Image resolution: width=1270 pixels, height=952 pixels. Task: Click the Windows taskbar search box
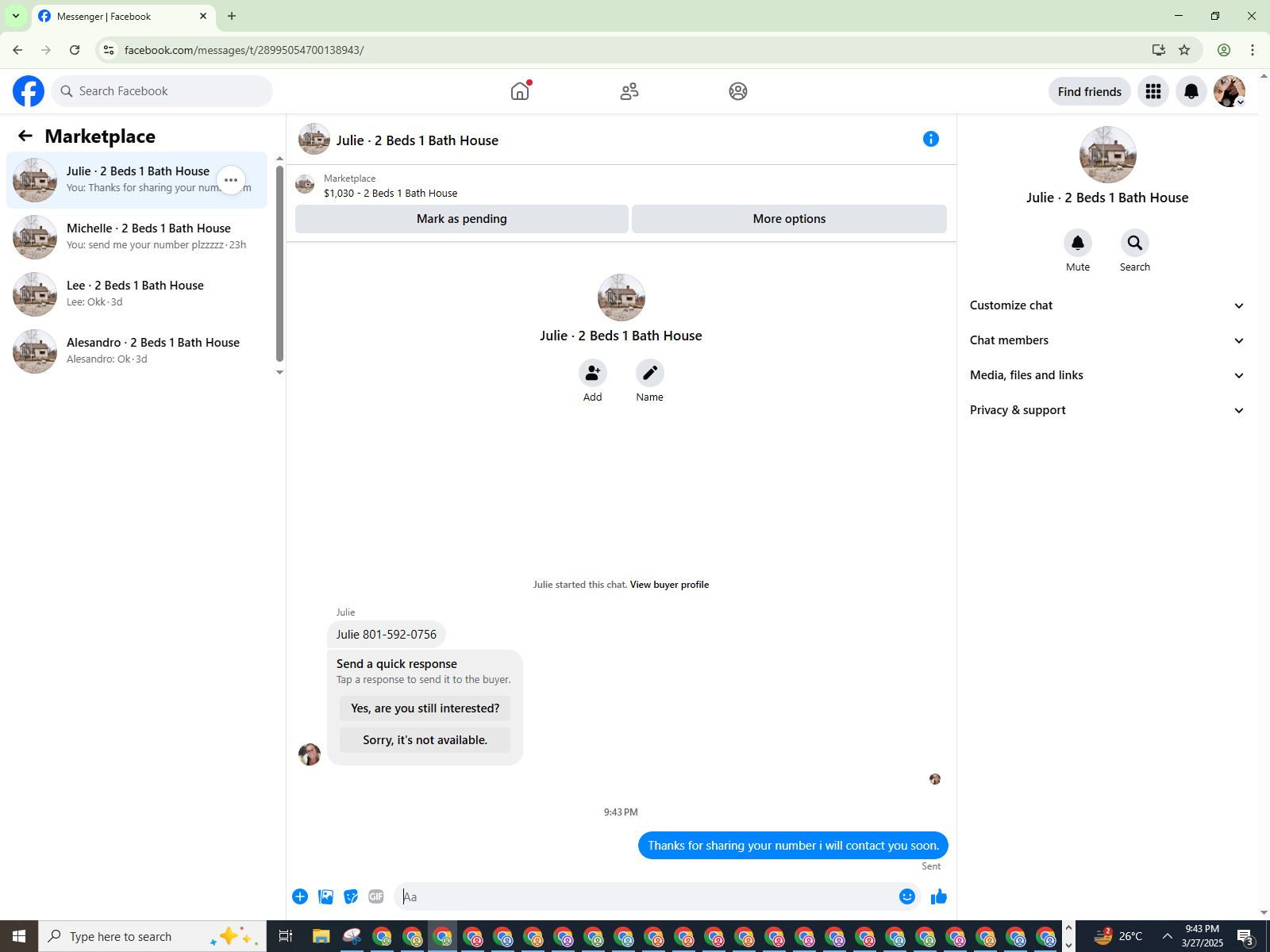click(x=152, y=936)
